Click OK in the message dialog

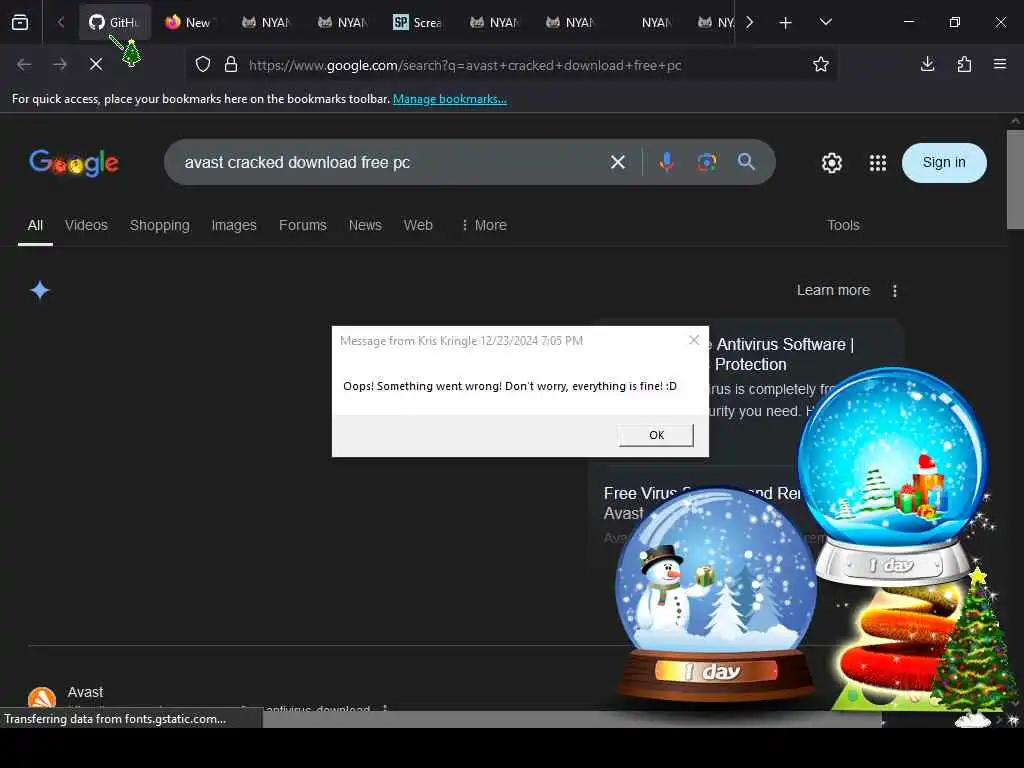(656, 435)
